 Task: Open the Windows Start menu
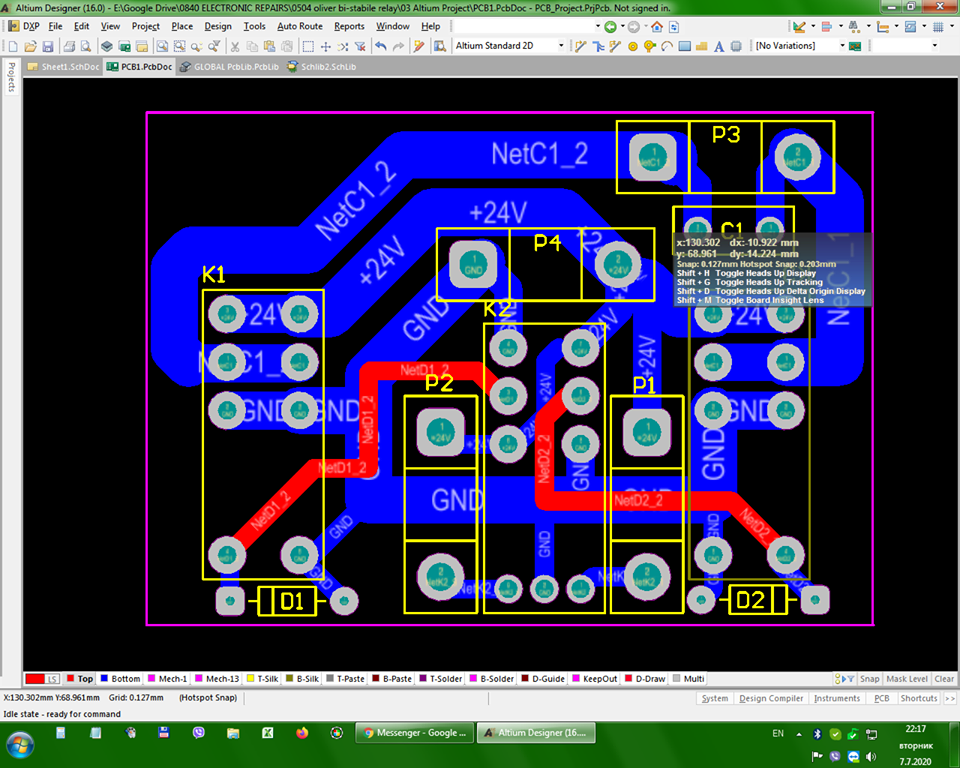coord(19,745)
